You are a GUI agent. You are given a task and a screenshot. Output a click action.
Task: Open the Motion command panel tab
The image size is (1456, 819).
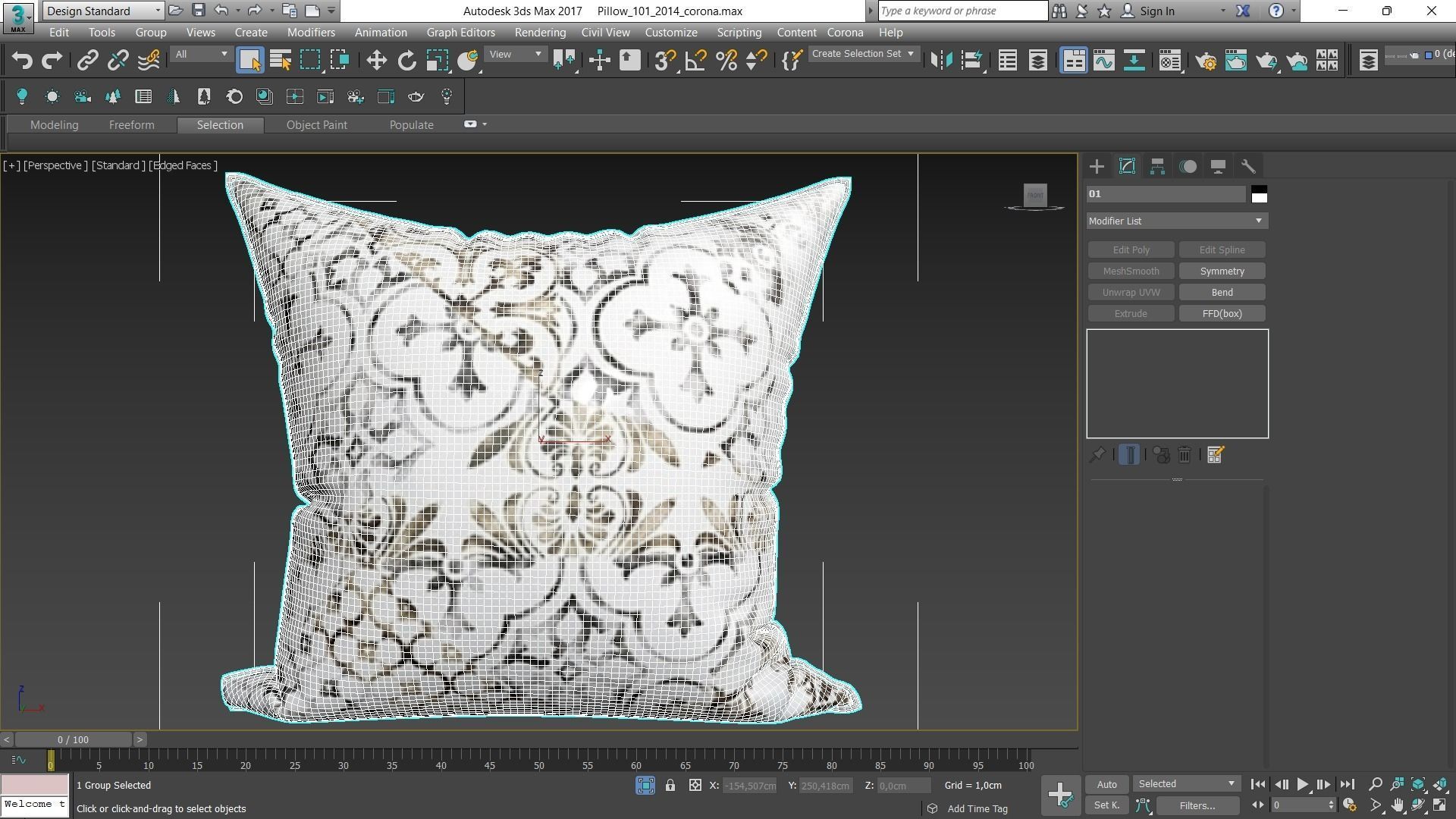1188,167
